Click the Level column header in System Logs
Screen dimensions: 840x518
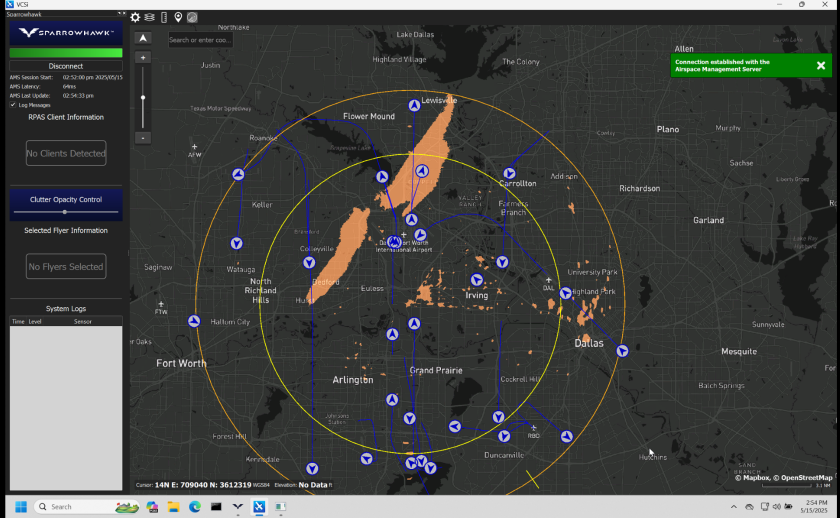35,321
